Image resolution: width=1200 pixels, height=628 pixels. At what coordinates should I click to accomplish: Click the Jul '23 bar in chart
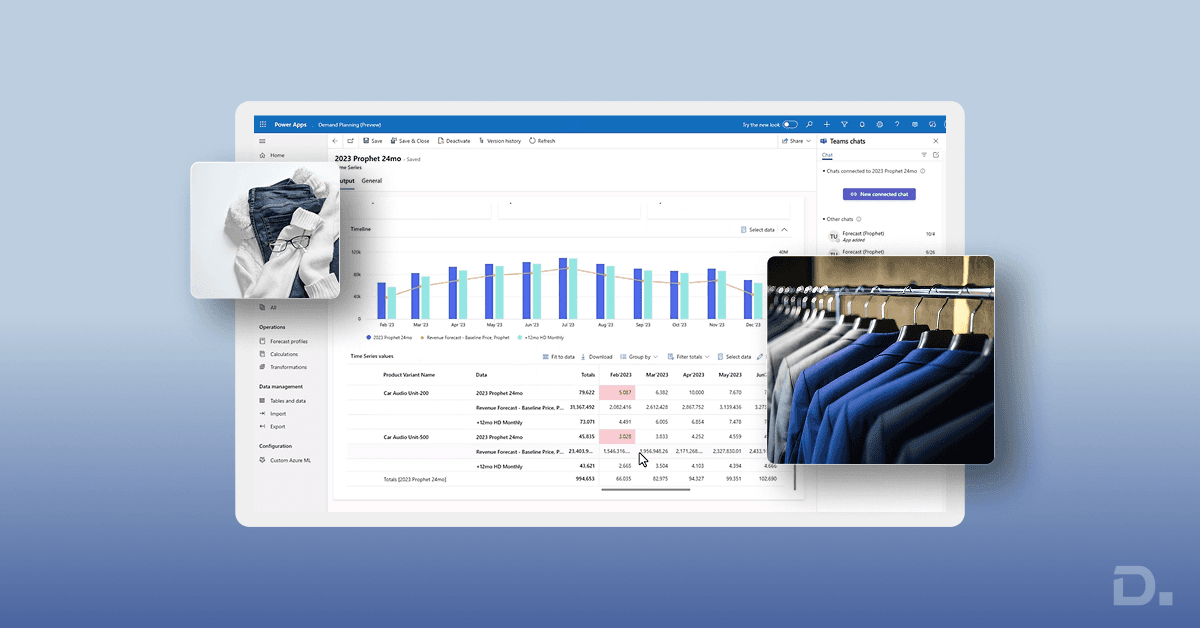click(563, 288)
